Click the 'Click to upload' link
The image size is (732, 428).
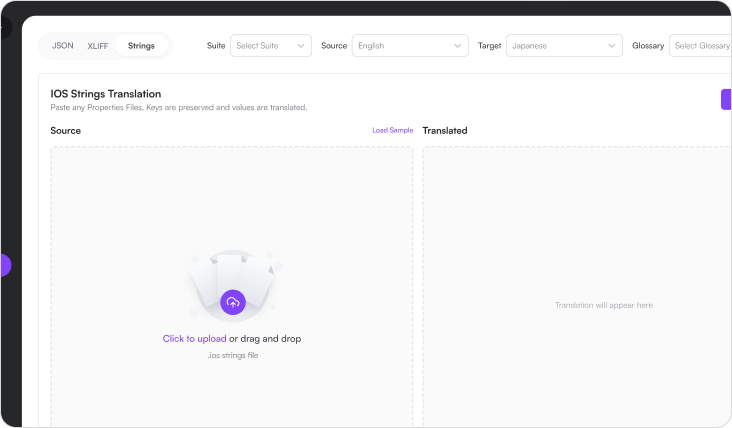point(194,339)
